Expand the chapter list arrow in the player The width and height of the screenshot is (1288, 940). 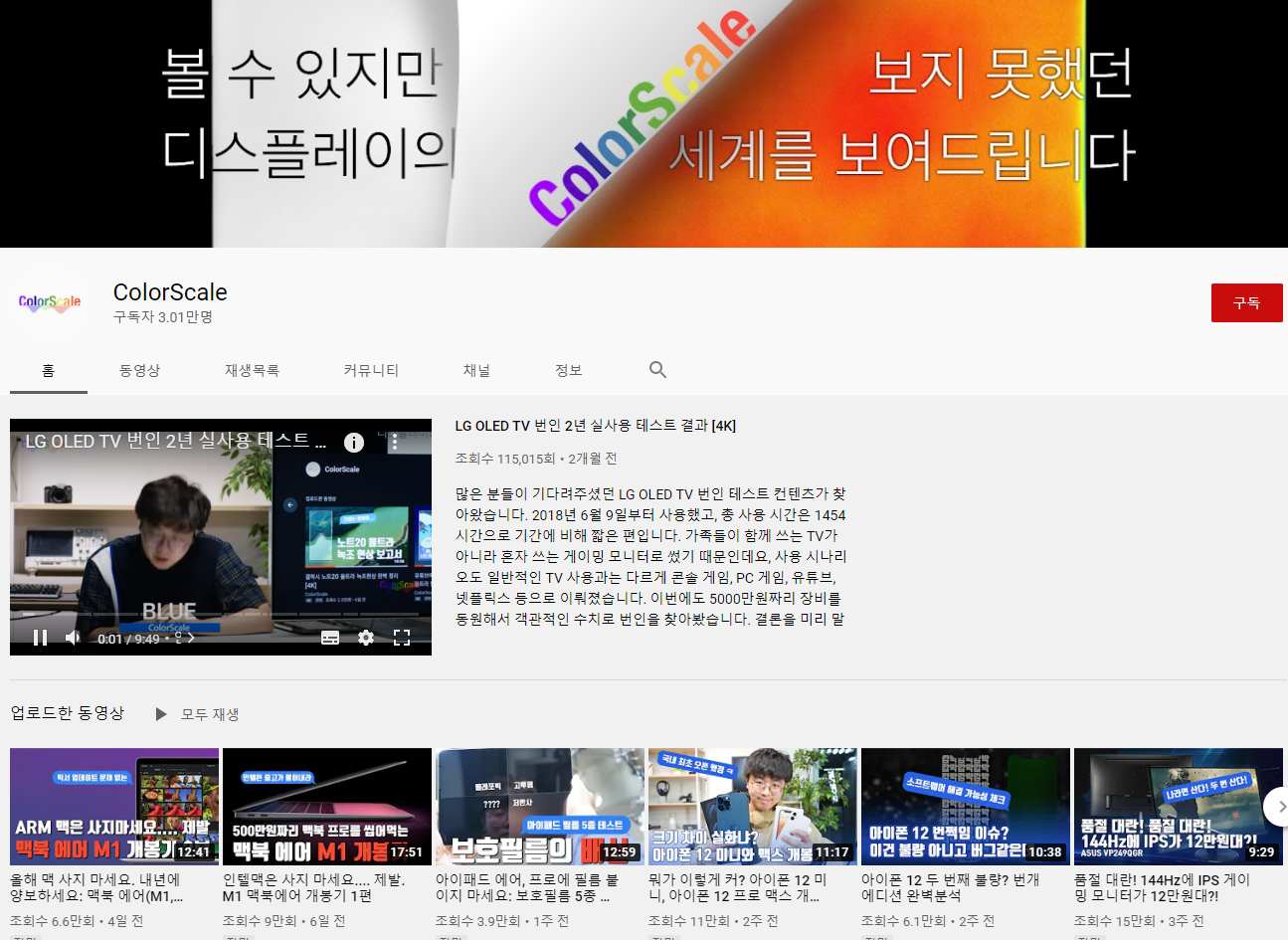[x=191, y=639]
